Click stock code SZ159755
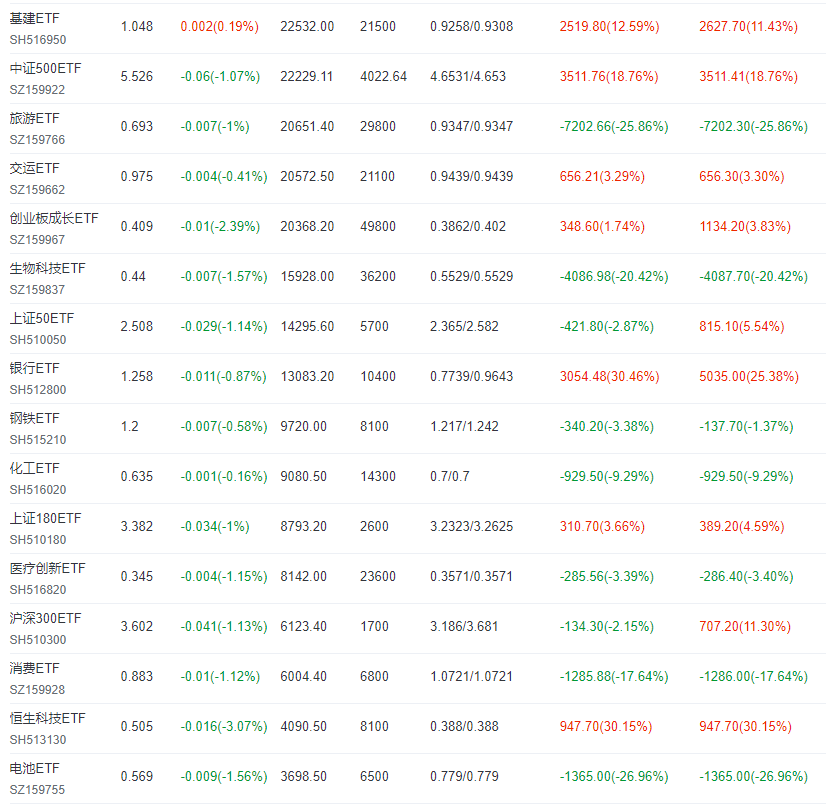Image resolution: width=826 pixels, height=806 pixels. click(x=37, y=790)
